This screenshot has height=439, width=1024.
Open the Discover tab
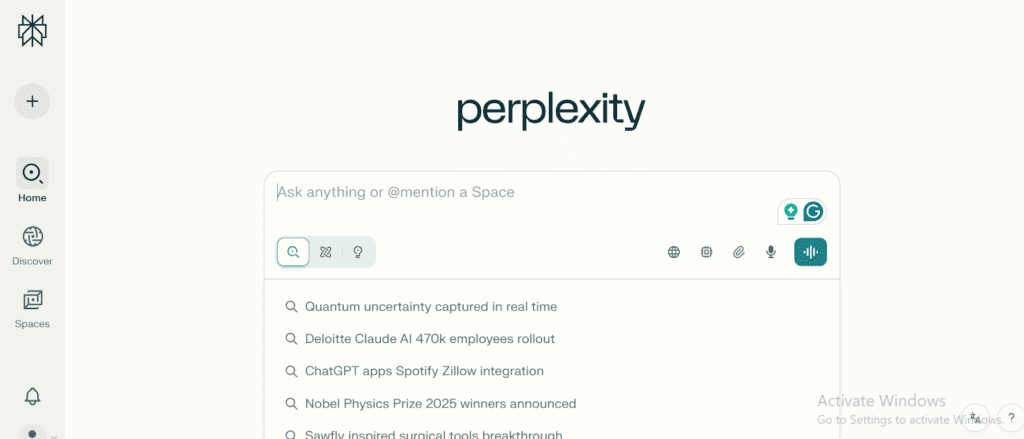(x=32, y=245)
